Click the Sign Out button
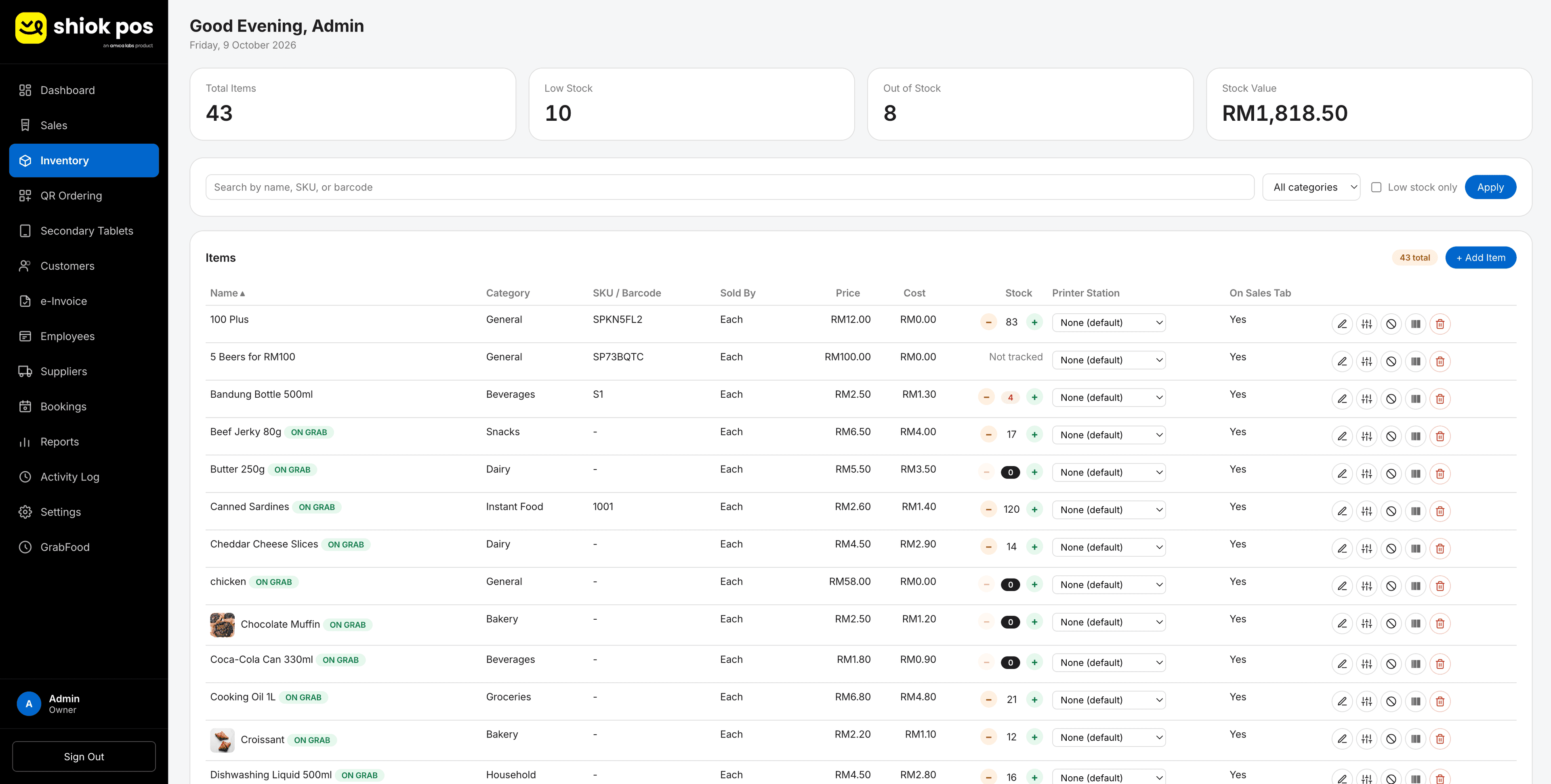1551x784 pixels. [84, 756]
